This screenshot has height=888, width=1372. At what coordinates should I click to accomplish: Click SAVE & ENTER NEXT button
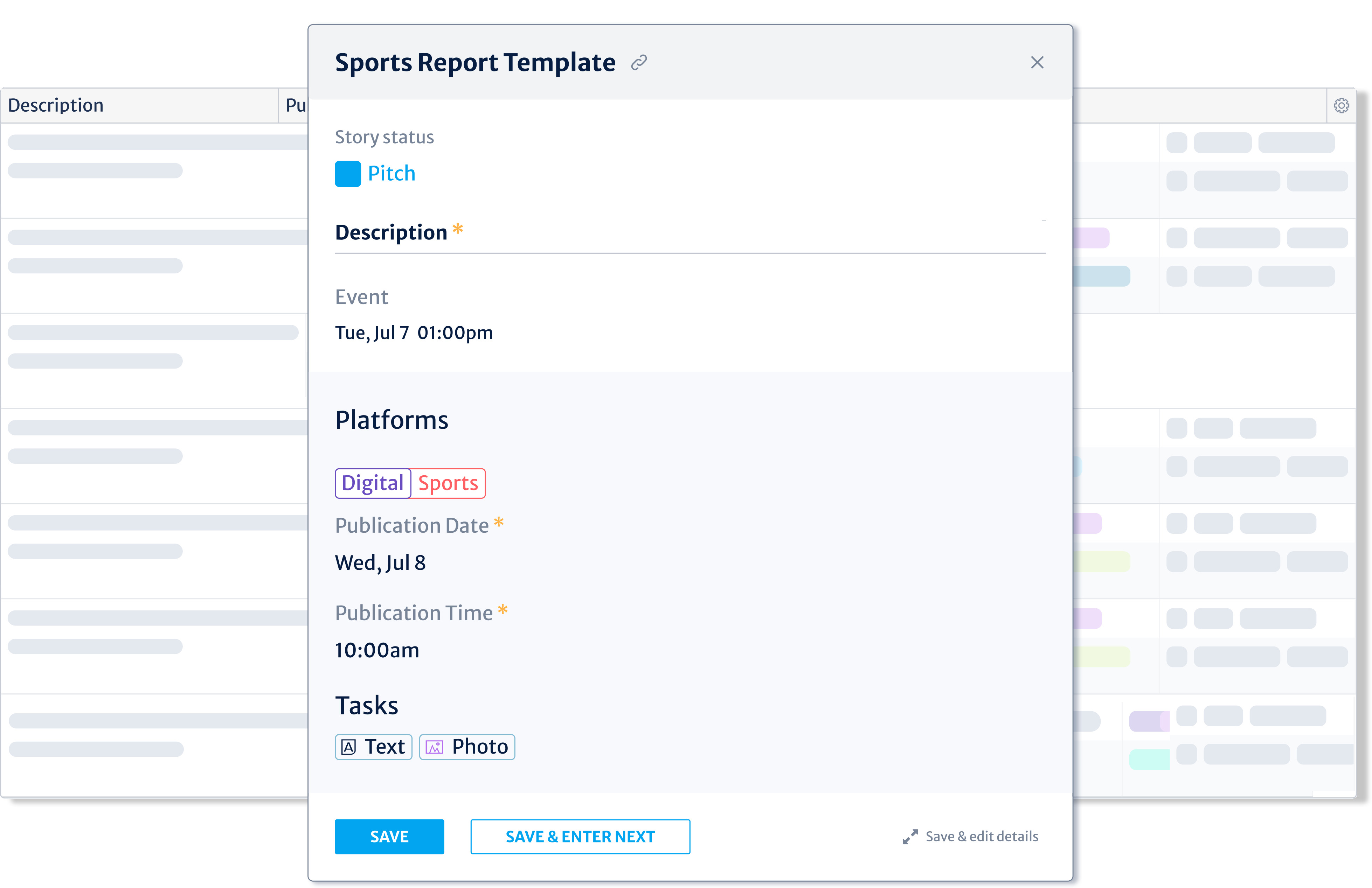click(x=580, y=836)
